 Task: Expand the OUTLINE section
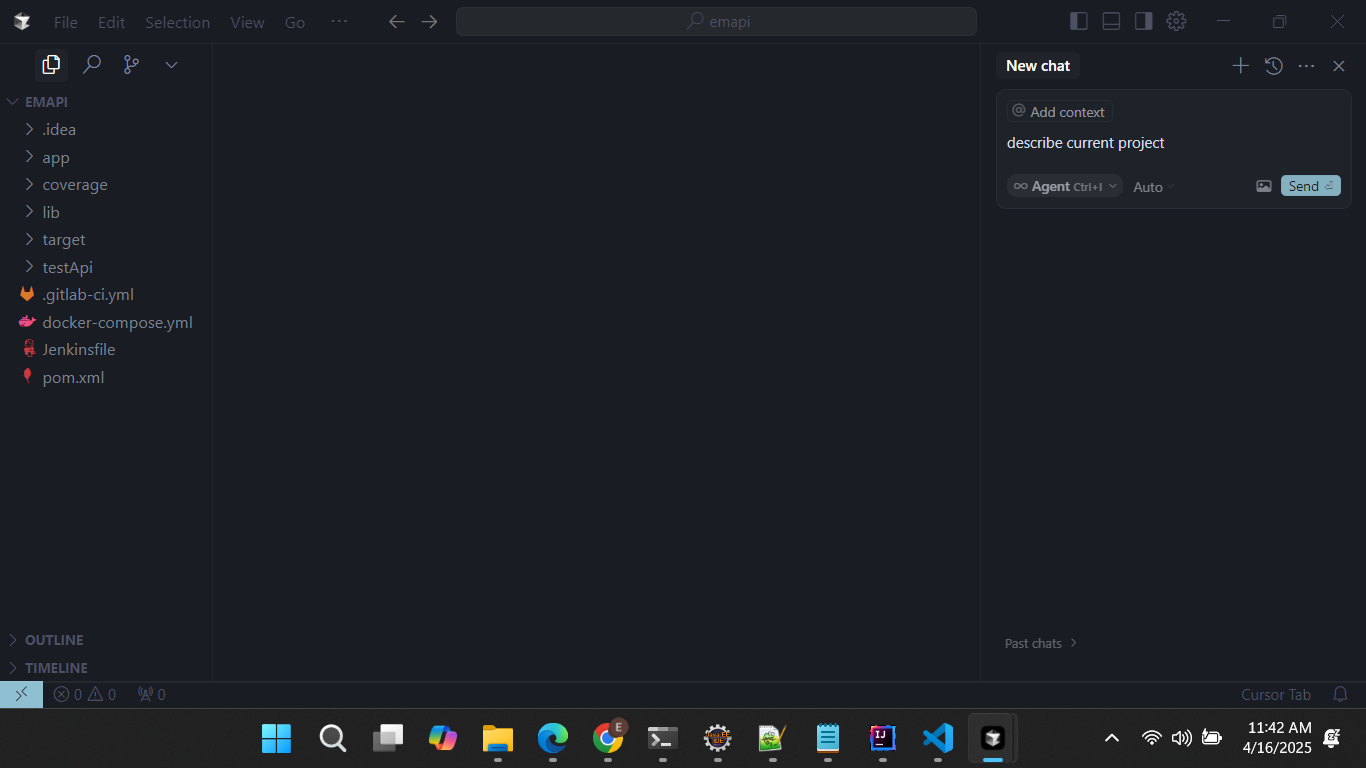click(54, 640)
